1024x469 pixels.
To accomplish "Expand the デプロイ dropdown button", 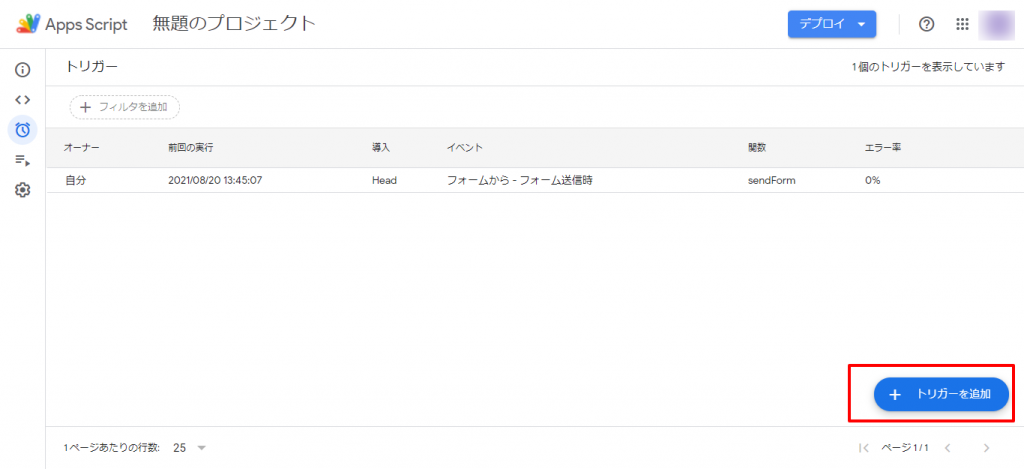I will click(831, 24).
